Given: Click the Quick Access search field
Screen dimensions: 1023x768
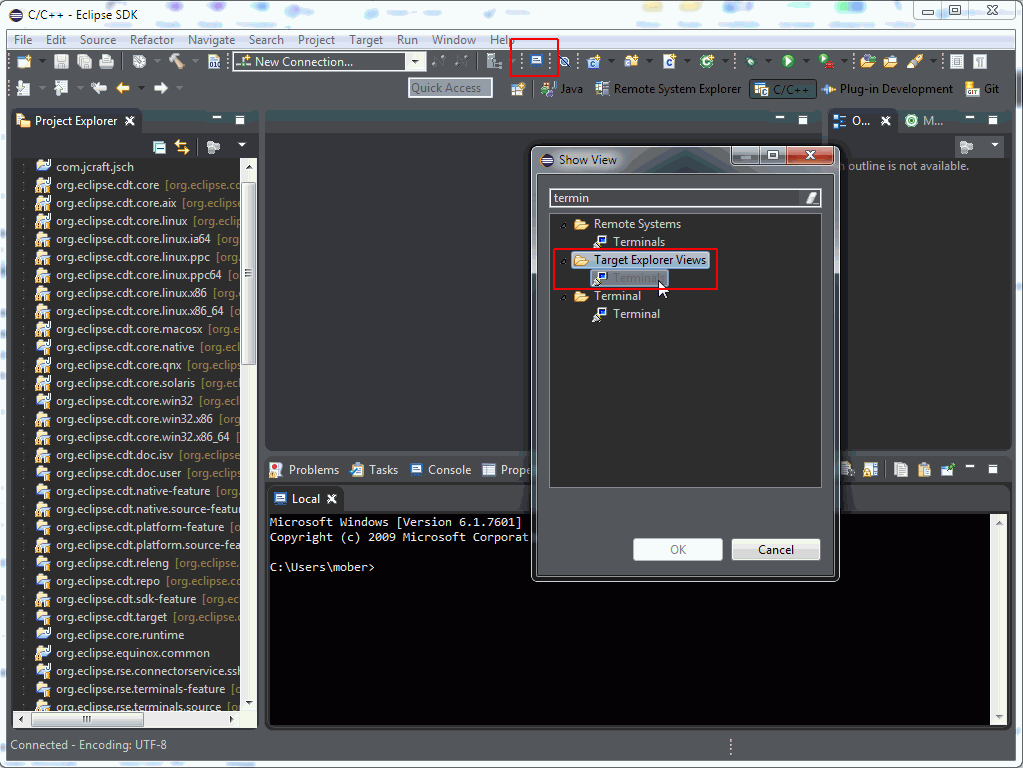Looking at the screenshot, I should [450, 87].
